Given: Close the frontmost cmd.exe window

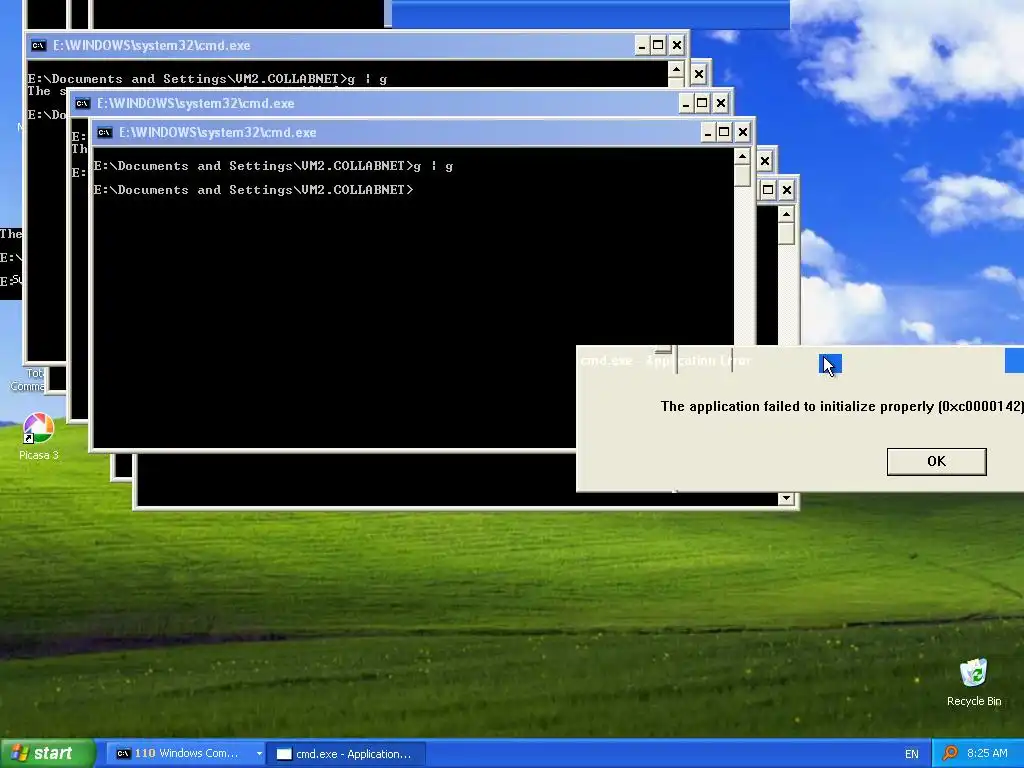Looking at the screenshot, I should pos(743,133).
